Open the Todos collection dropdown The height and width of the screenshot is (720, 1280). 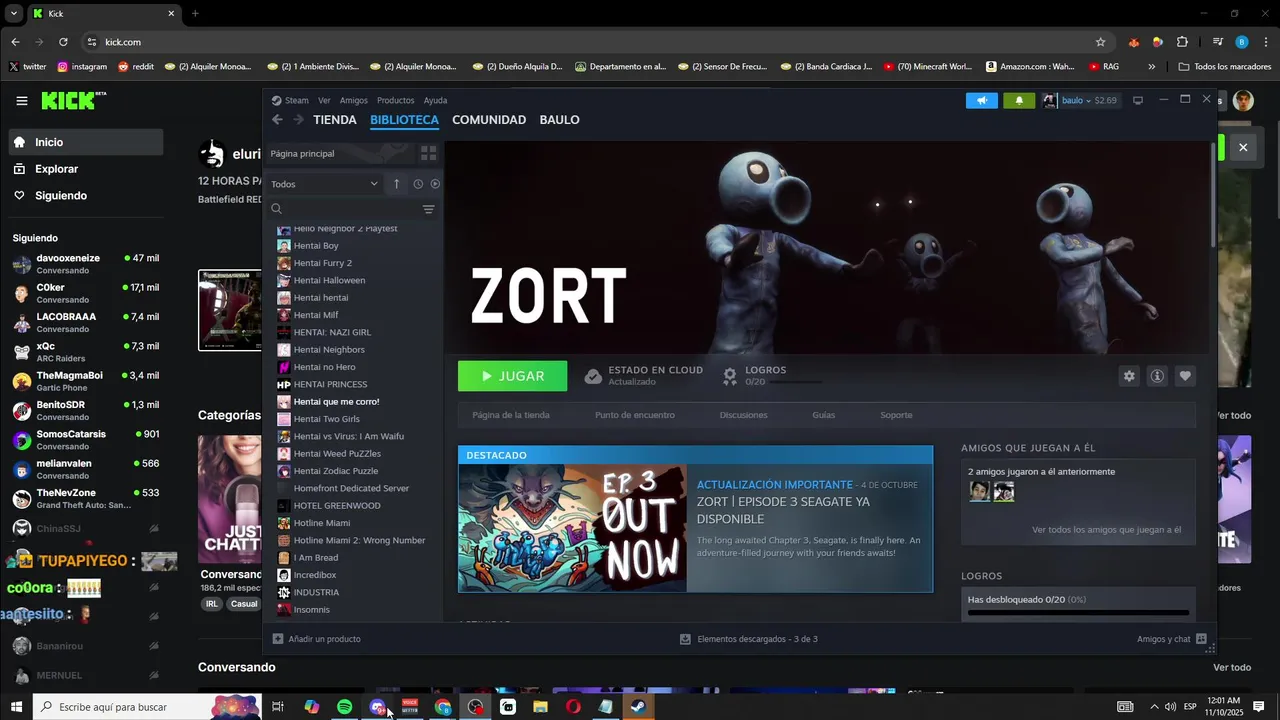point(325,184)
